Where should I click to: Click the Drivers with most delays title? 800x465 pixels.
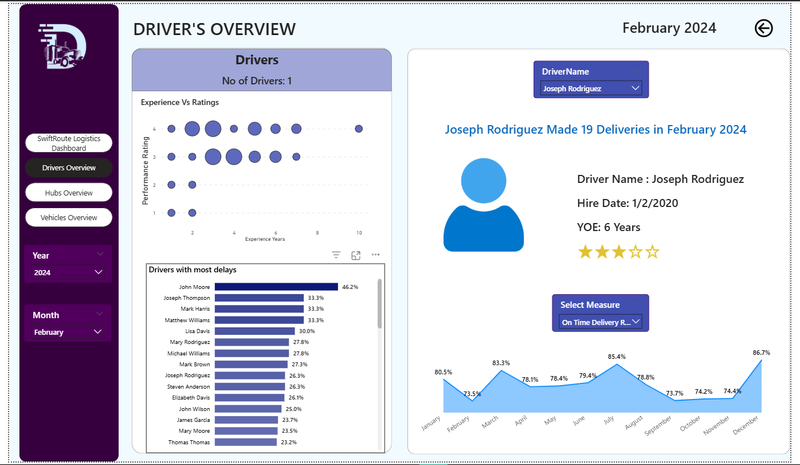coord(192,270)
